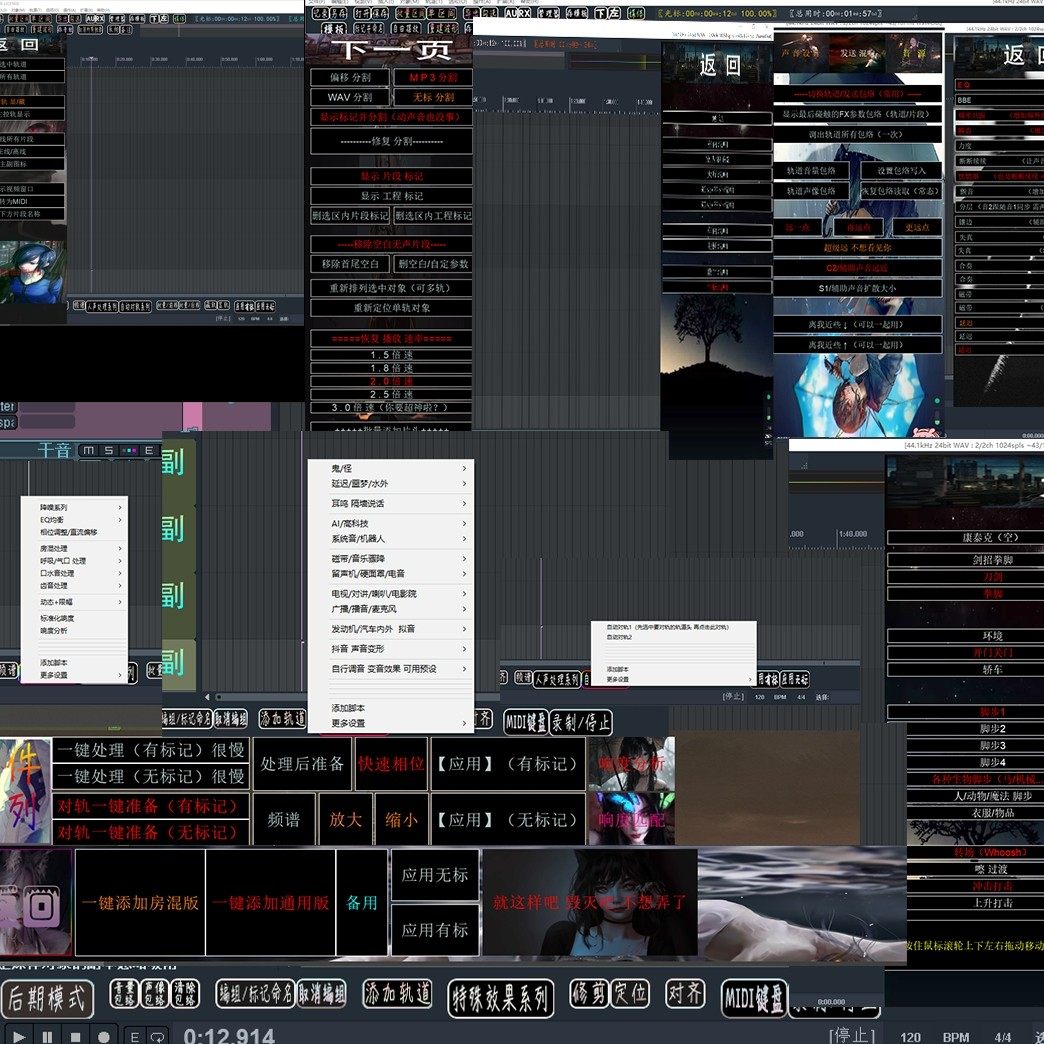Click the 添加轨道 add track icon in bottom toolbar
1044x1044 pixels.
[397, 993]
